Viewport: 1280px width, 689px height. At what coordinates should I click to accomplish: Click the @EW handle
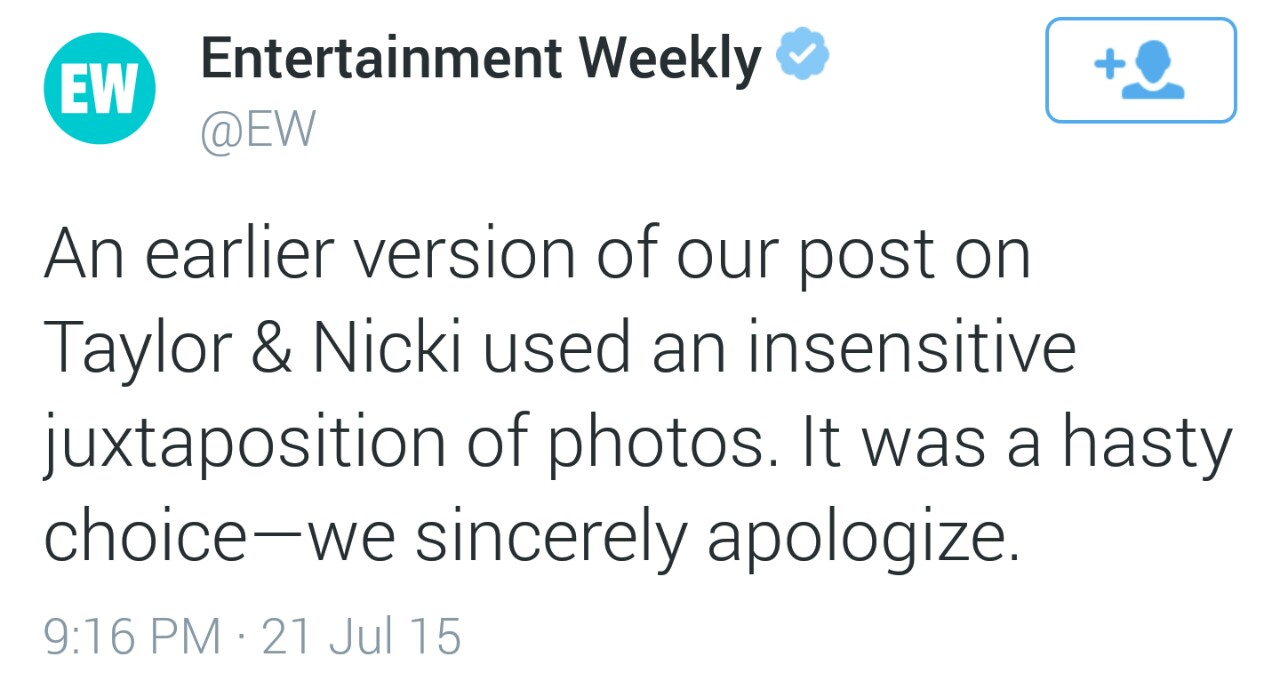click(258, 131)
